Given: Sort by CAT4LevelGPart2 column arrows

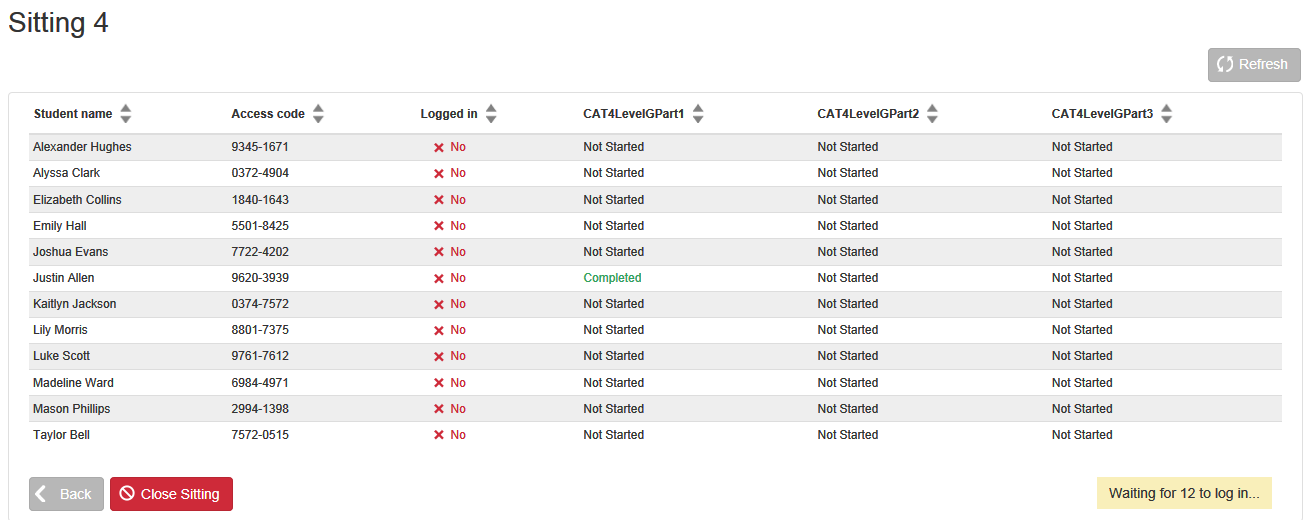Looking at the screenshot, I should pyautogui.click(x=932, y=114).
